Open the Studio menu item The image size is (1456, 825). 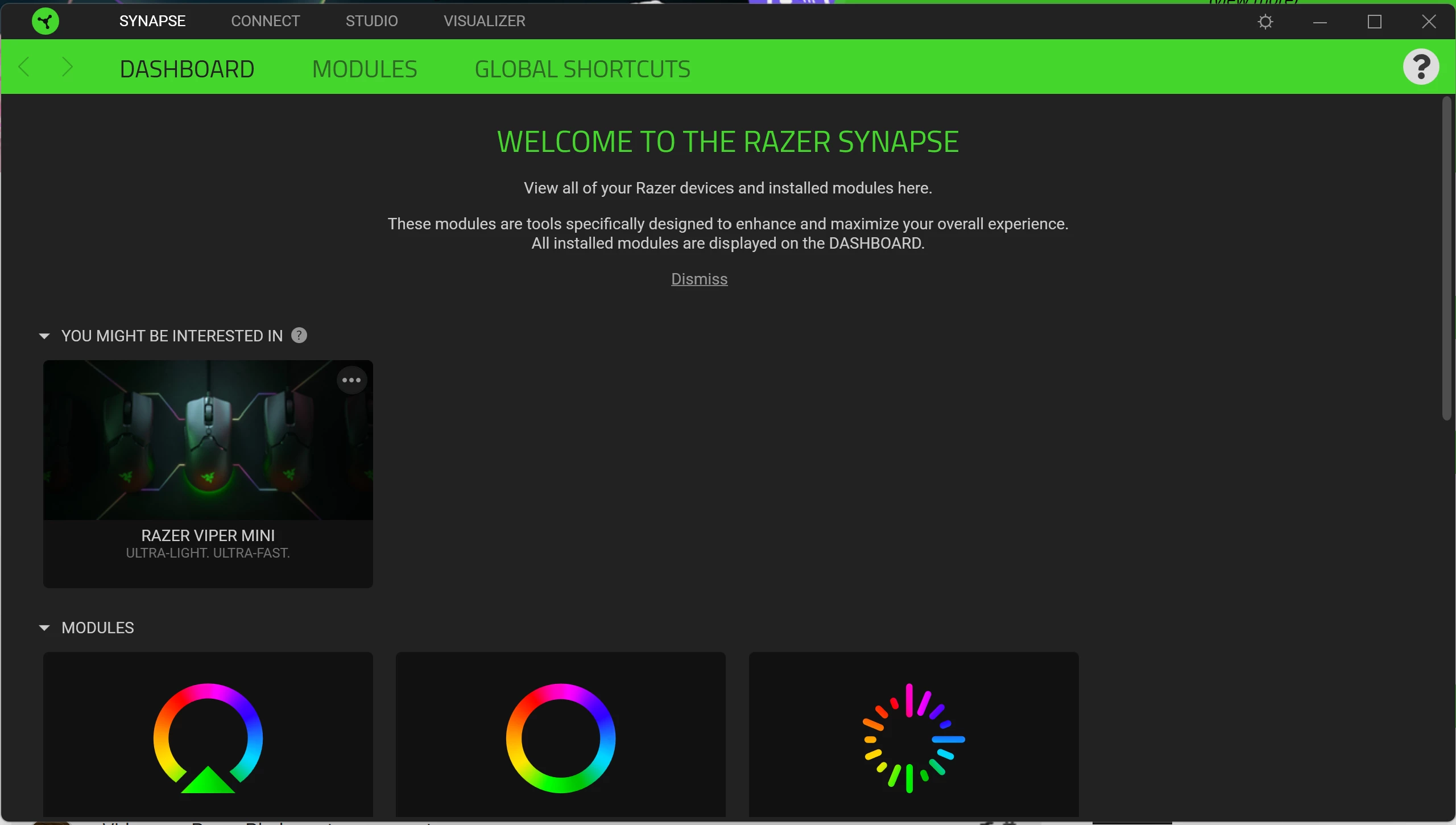[371, 21]
